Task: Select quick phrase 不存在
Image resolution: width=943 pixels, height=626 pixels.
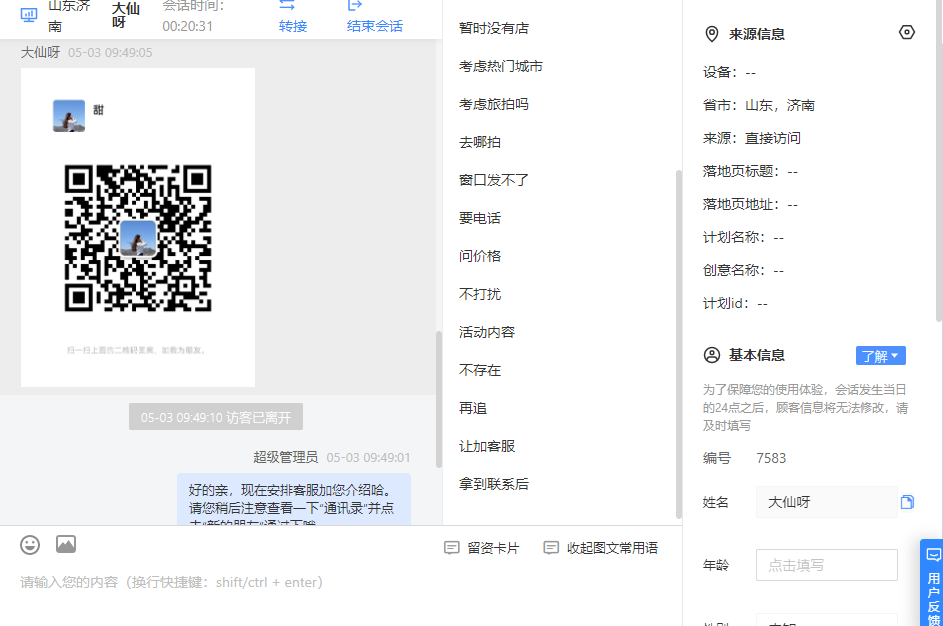Action: pyautogui.click(x=480, y=370)
